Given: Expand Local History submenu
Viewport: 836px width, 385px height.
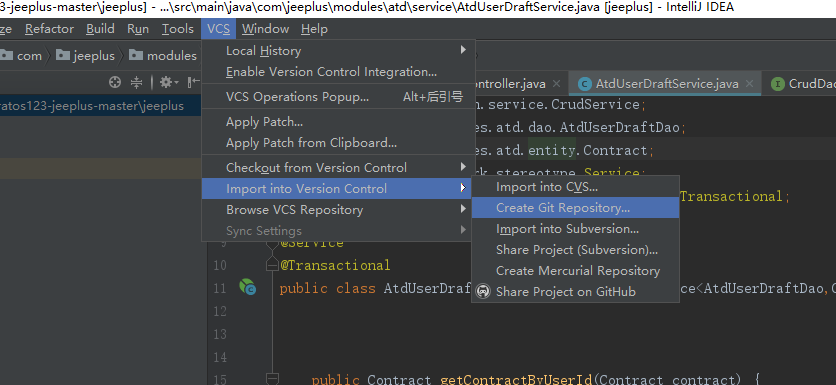Looking at the screenshot, I should coord(338,51).
